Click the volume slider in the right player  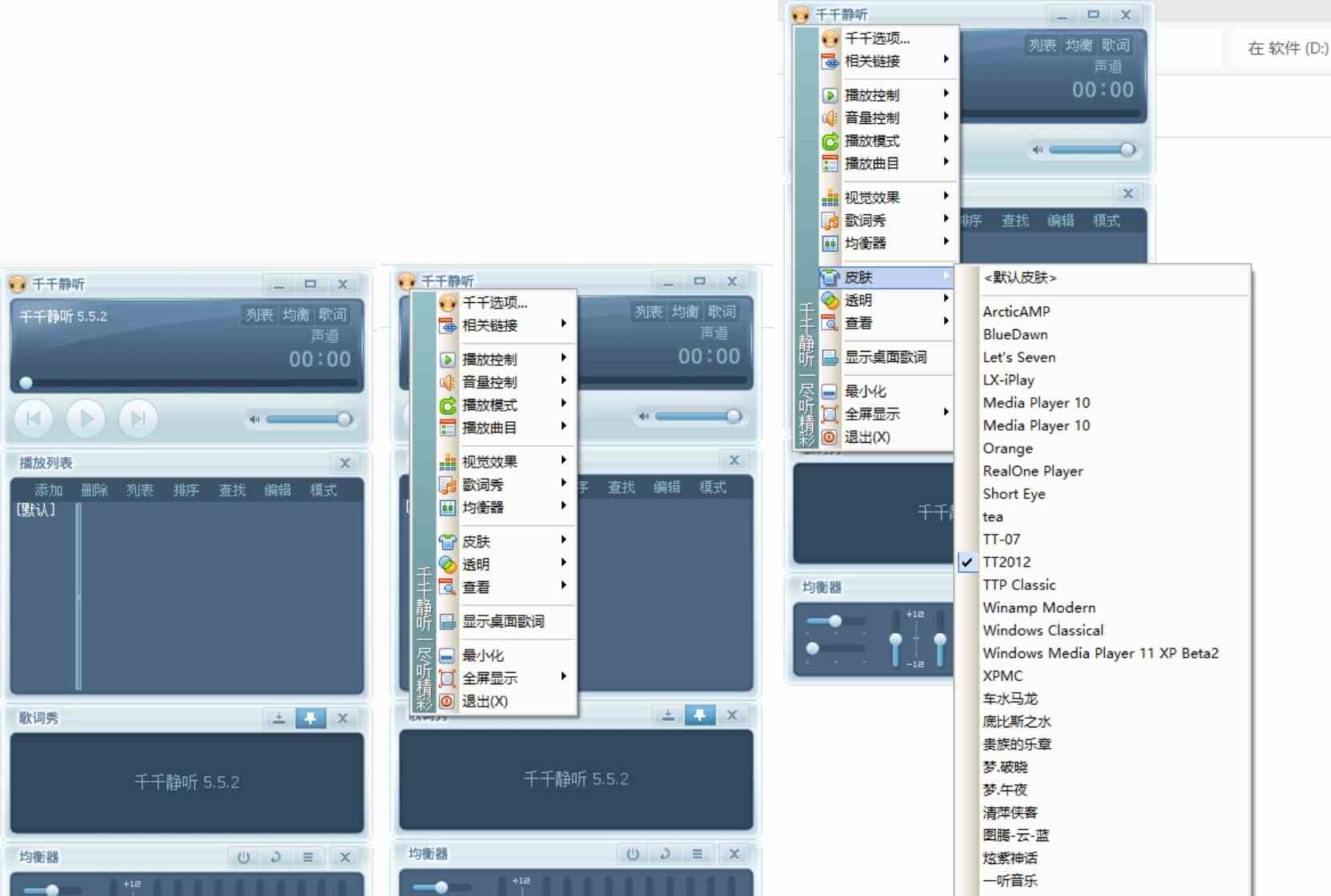pos(1092,149)
